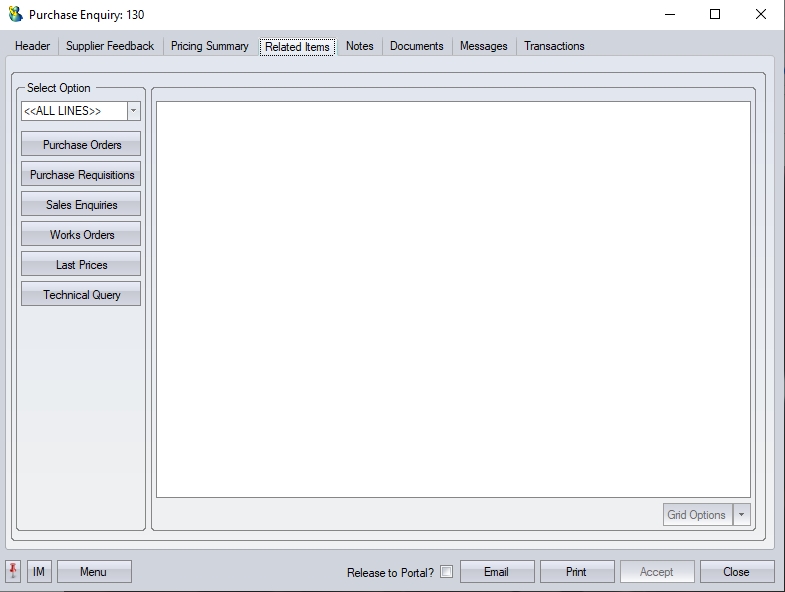Viewport: 785px width, 592px height.
Task: Expand the Grid Options dropdown arrow
Action: click(741, 515)
